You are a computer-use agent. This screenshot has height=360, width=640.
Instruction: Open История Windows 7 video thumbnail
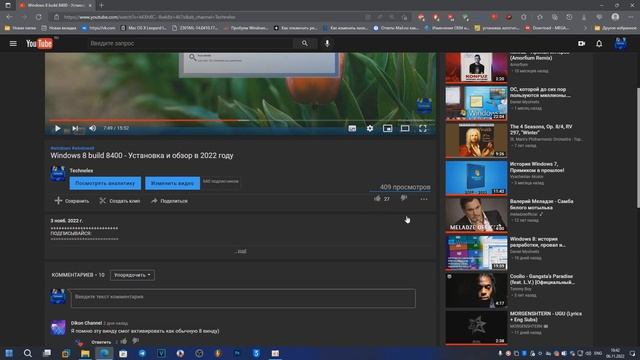click(x=476, y=178)
